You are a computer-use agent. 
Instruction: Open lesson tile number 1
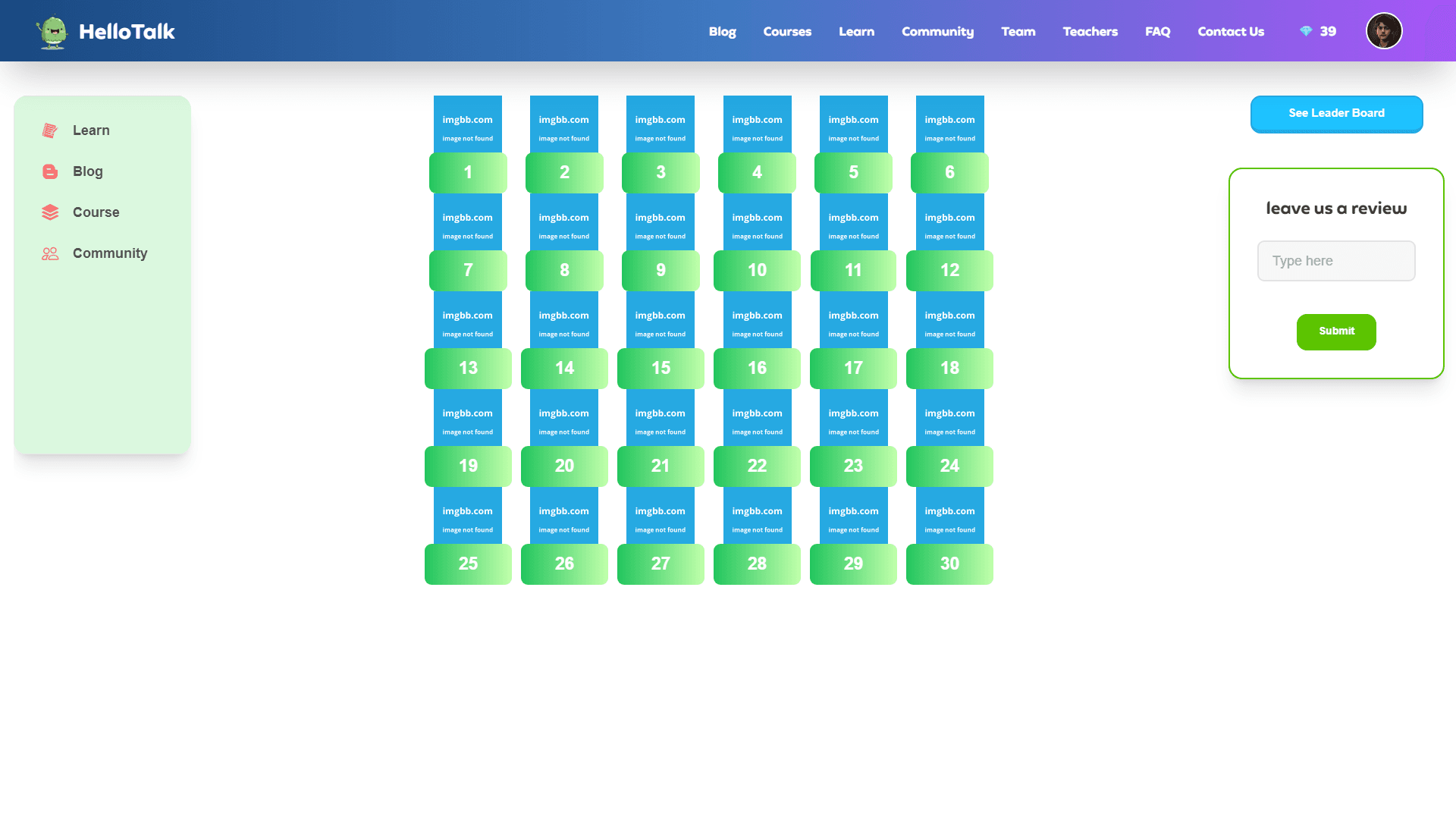tap(468, 172)
